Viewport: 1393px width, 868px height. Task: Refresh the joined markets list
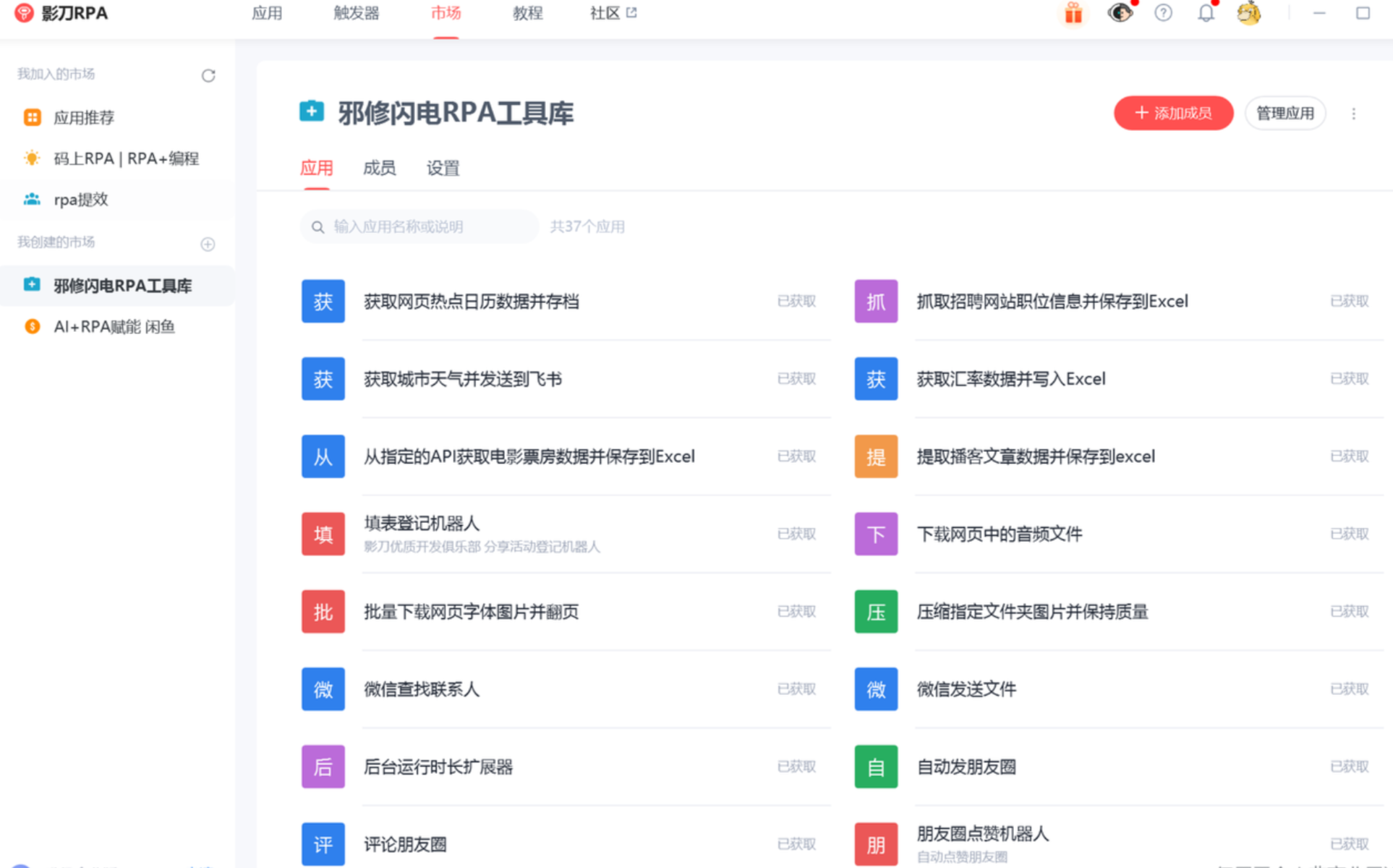[208, 75]
